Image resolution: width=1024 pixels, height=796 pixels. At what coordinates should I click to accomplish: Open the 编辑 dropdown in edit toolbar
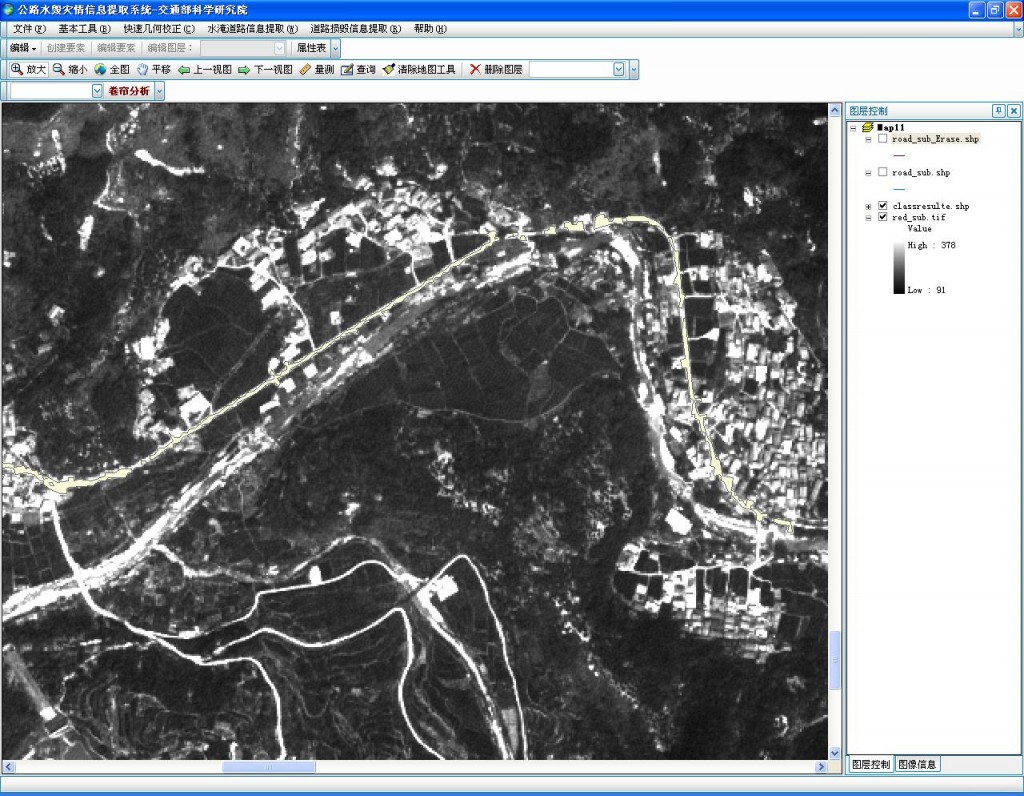23,48
